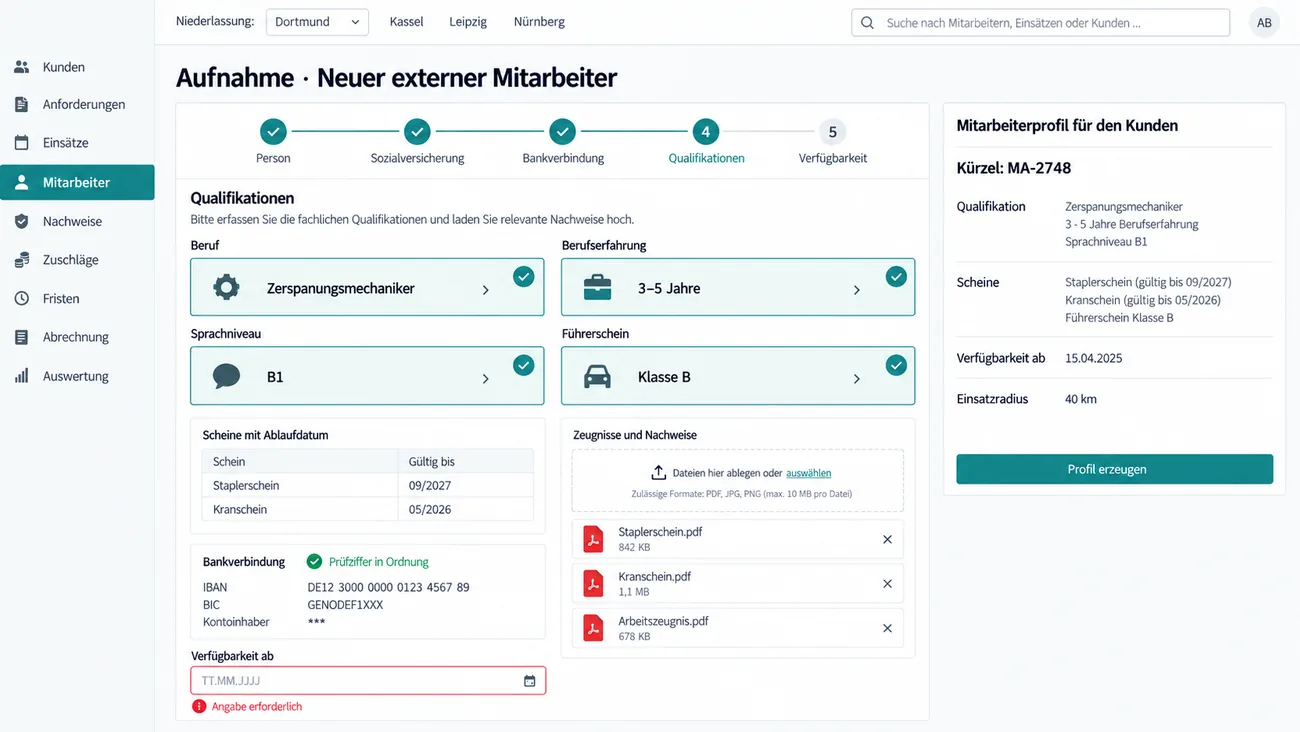The height and width of the screenshot is (732, 1300).
Task: Remove Staplerschein.pdf from uploads
Action: coord(887,539)
